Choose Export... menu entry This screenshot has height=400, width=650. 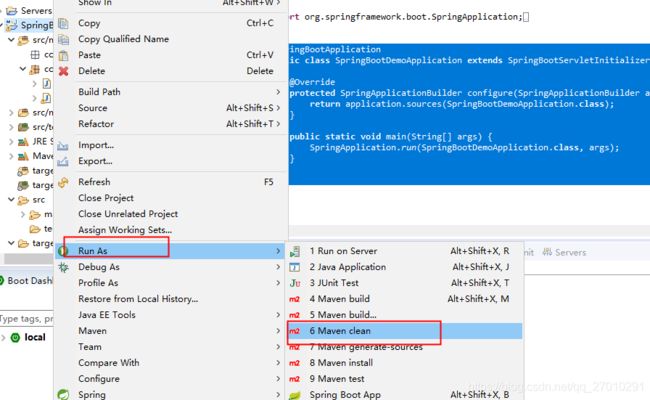(x=171, y=161)
